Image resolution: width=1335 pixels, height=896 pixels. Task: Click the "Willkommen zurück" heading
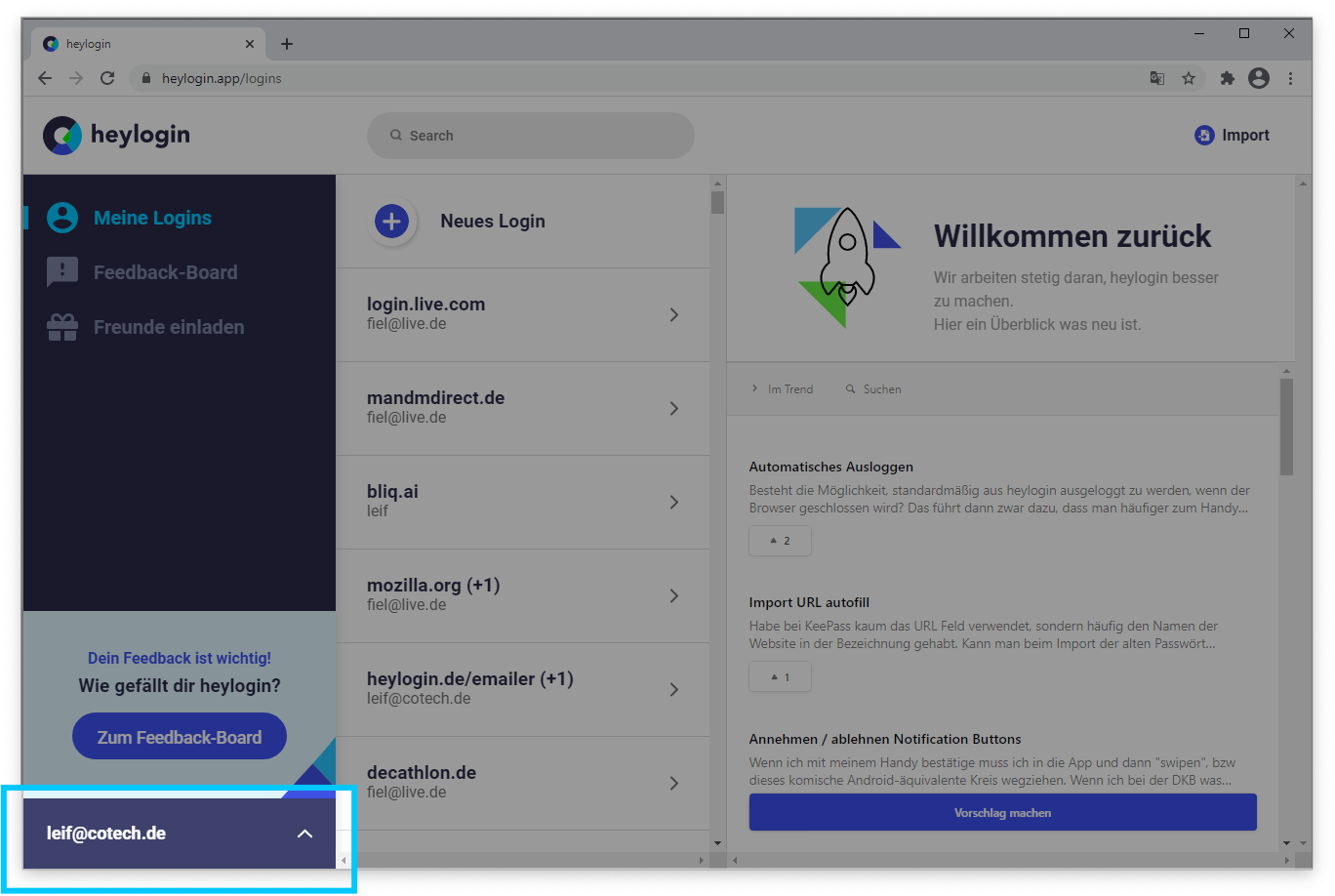[1072, 236]
